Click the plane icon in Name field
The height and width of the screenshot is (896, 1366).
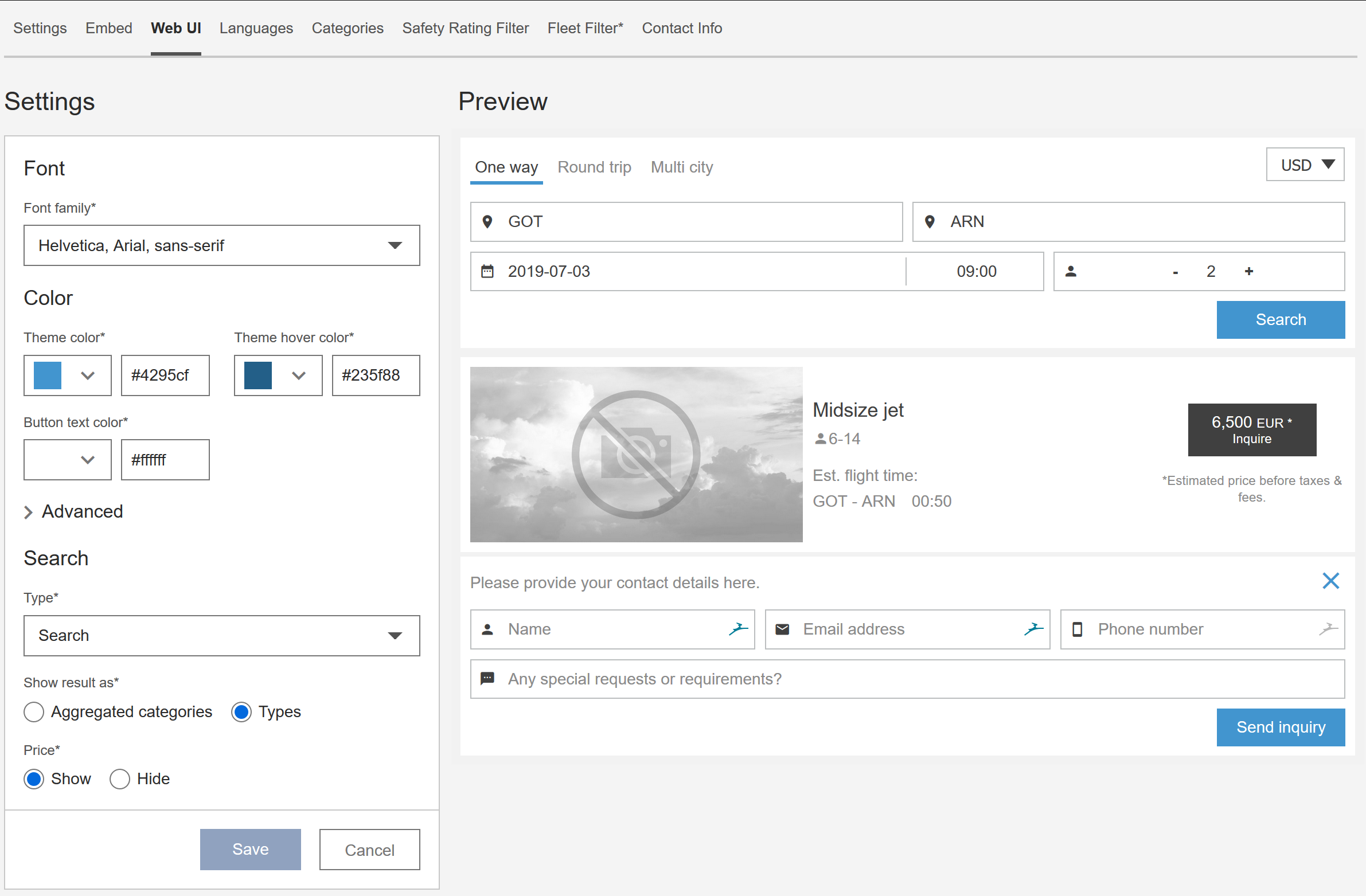tap(739, 629)
